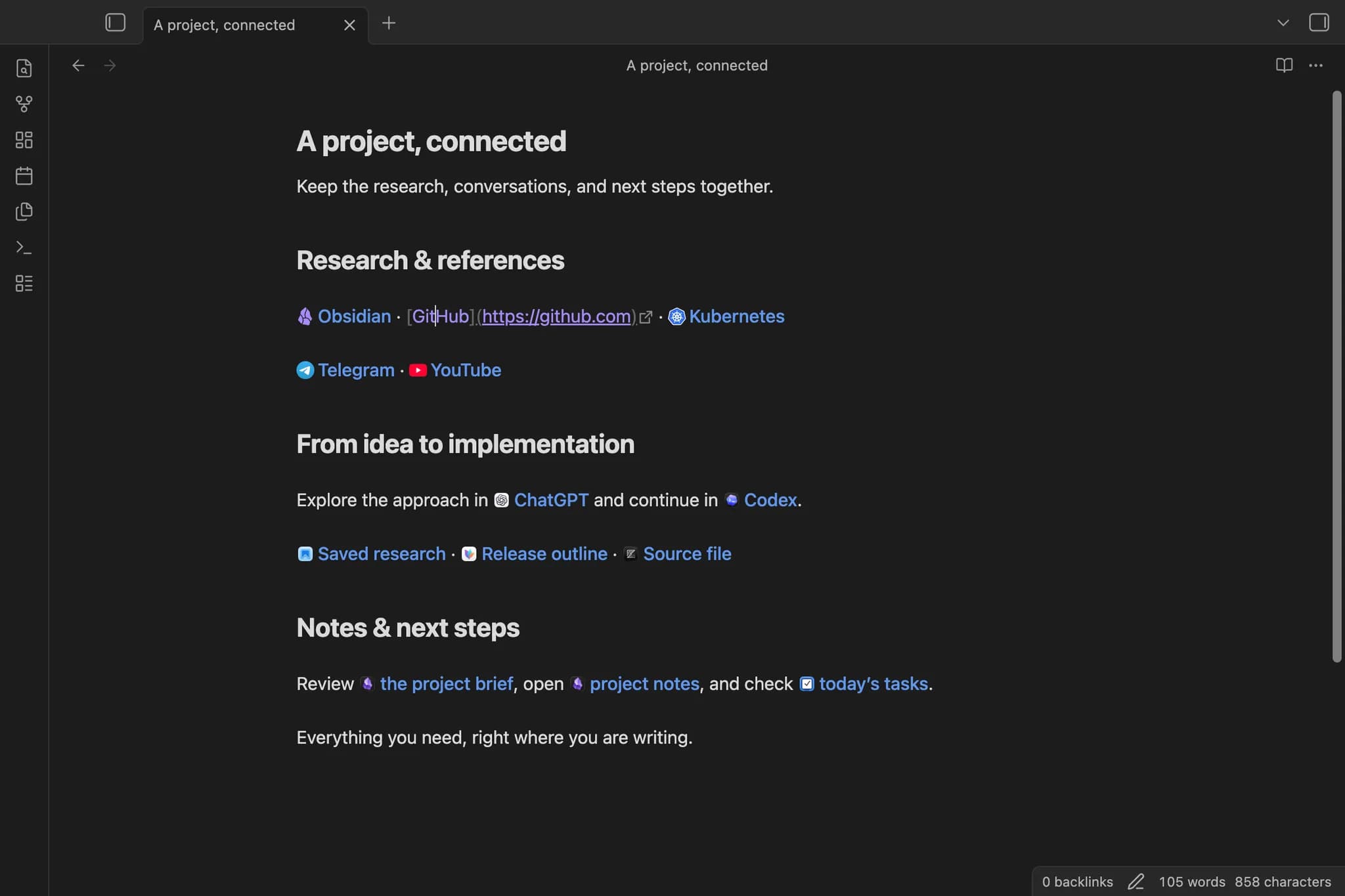The height and width of the screenshot is (896, 1345).
Task: Click the external link icon after github.com
Action: click(x=646, y=317)
